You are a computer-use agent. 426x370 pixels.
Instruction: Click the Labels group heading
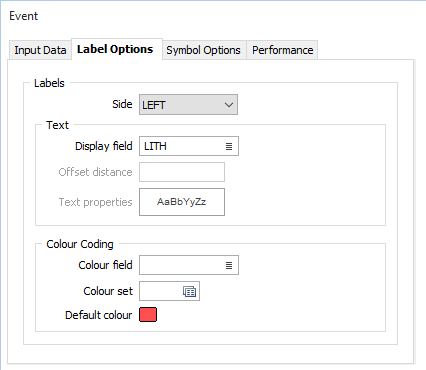pyautogui.click(x=49, y=83)
